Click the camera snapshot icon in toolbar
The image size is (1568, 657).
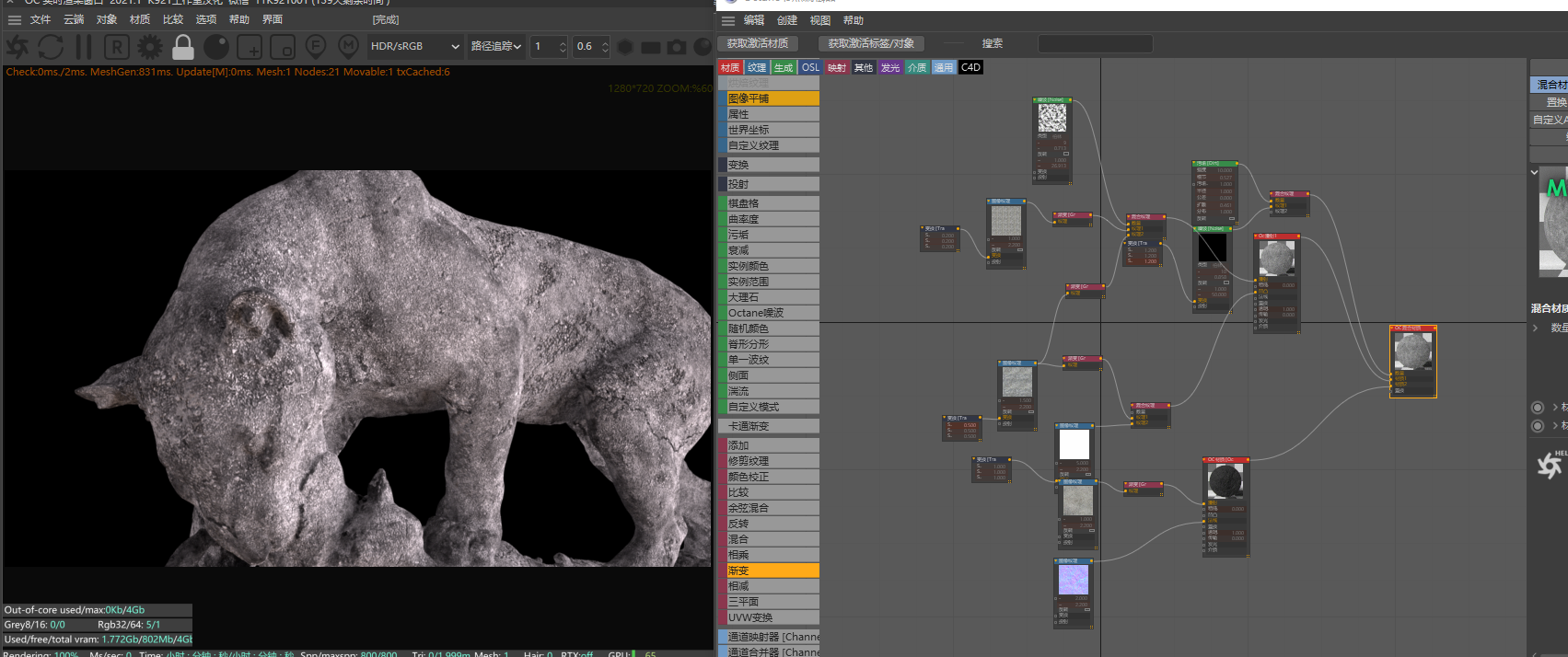click(x=677, y=47)
